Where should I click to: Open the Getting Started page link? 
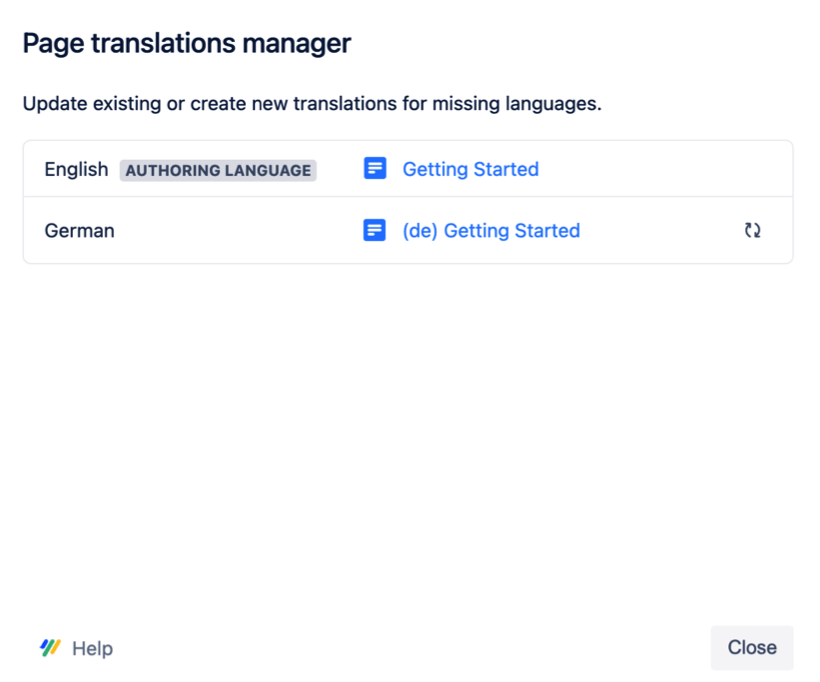(x=470, y=169)
